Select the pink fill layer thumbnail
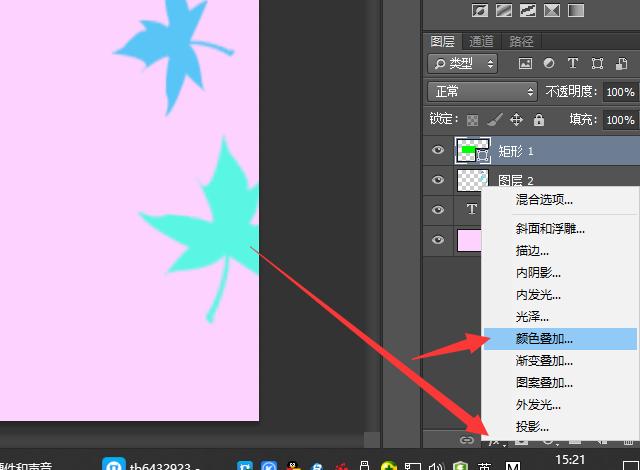Image resolution: width=640 pixels, height=470 pixels. [x=469, y=240]
